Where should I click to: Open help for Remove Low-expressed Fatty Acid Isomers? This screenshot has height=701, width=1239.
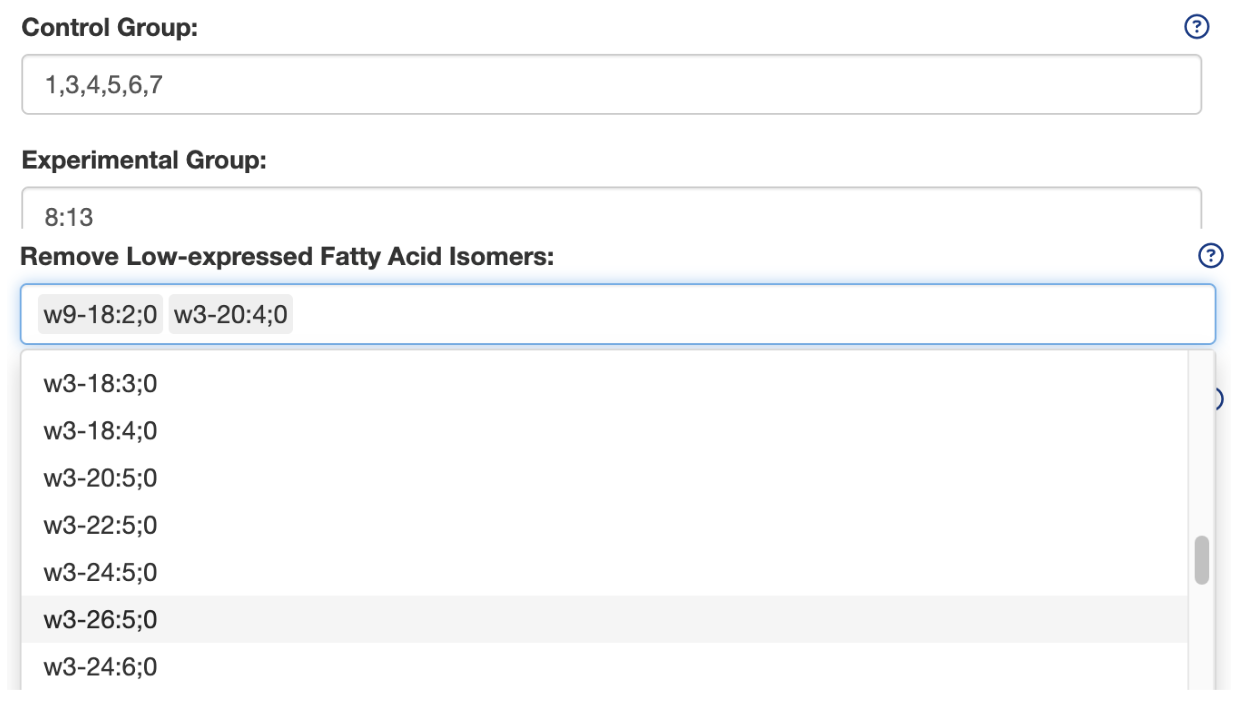1210,257
